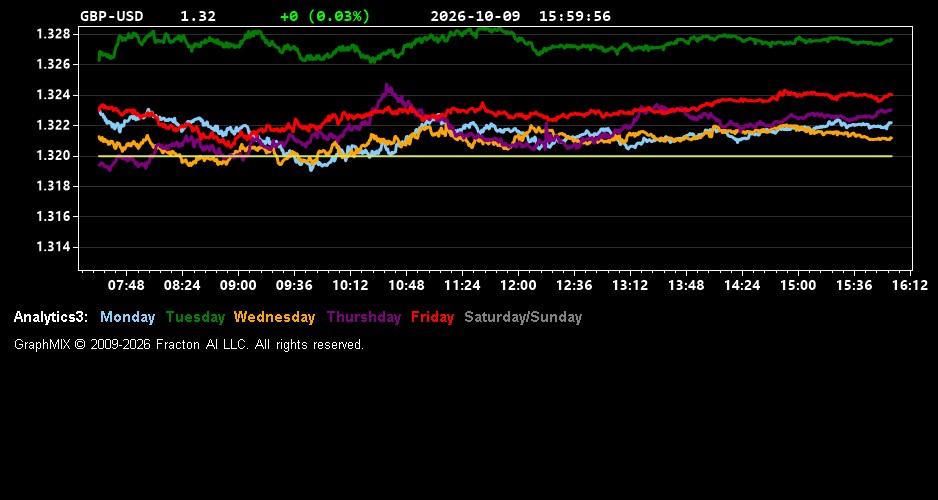Select the Saturday/Sunday legend label

(523, 317)
